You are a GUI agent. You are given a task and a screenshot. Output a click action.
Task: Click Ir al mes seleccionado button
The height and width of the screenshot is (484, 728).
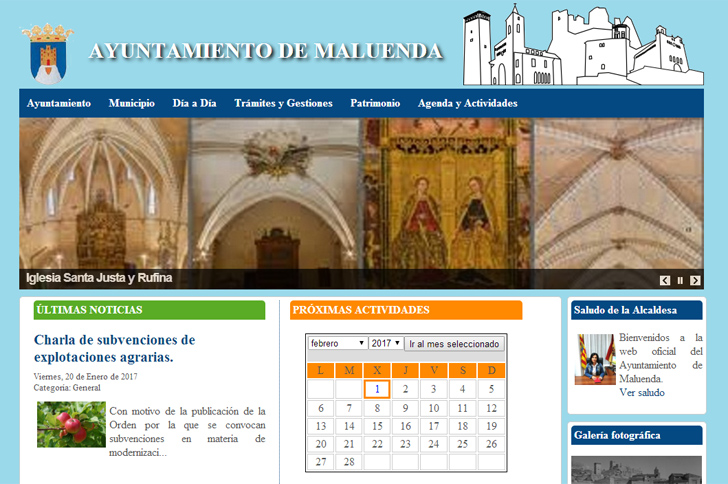tap(454, 344)
